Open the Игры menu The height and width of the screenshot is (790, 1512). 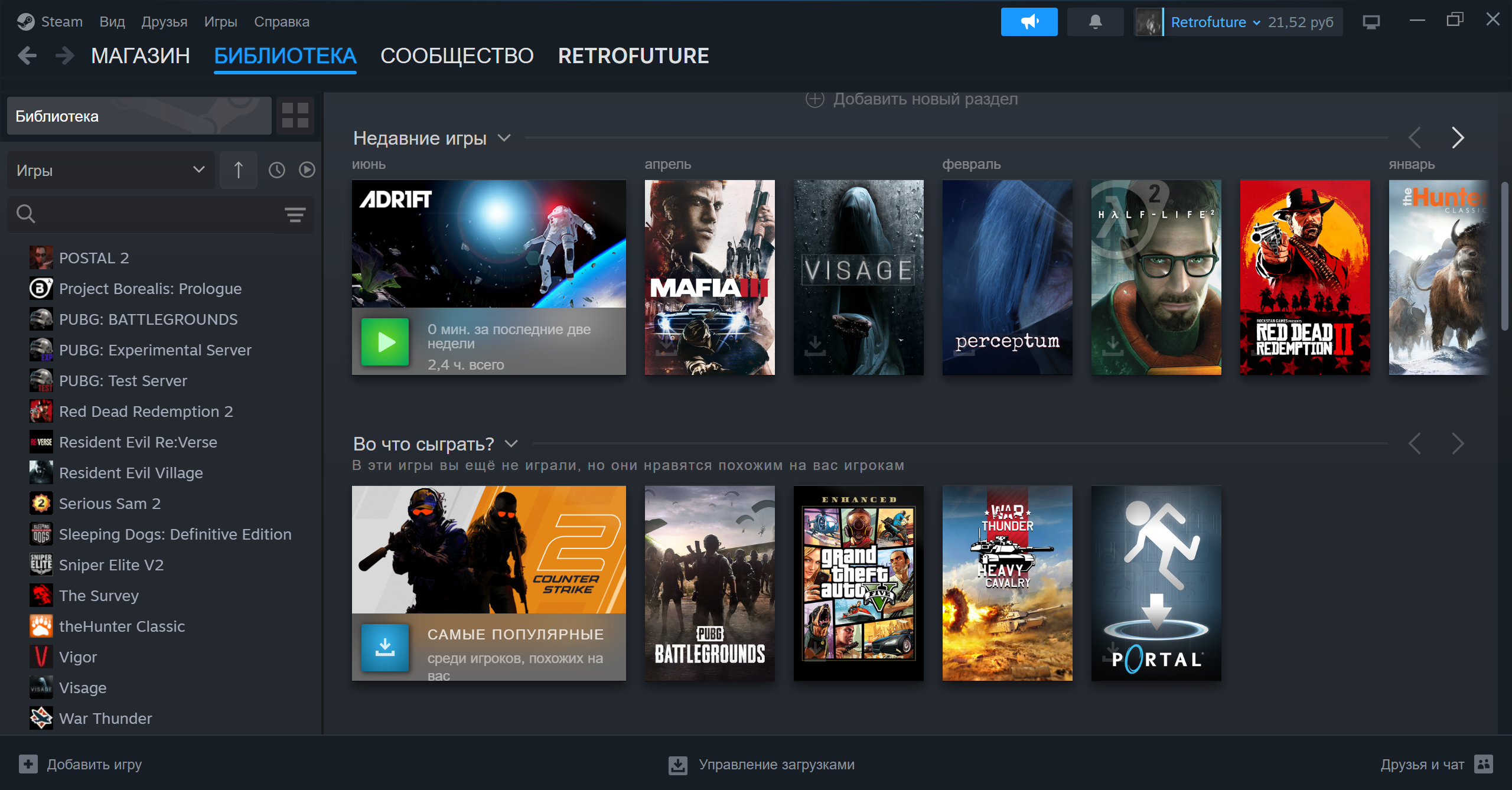point(221,22)
